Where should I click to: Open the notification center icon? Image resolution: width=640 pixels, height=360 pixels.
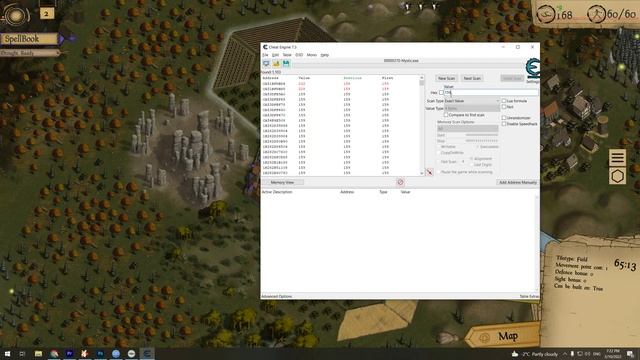[631, 354]
